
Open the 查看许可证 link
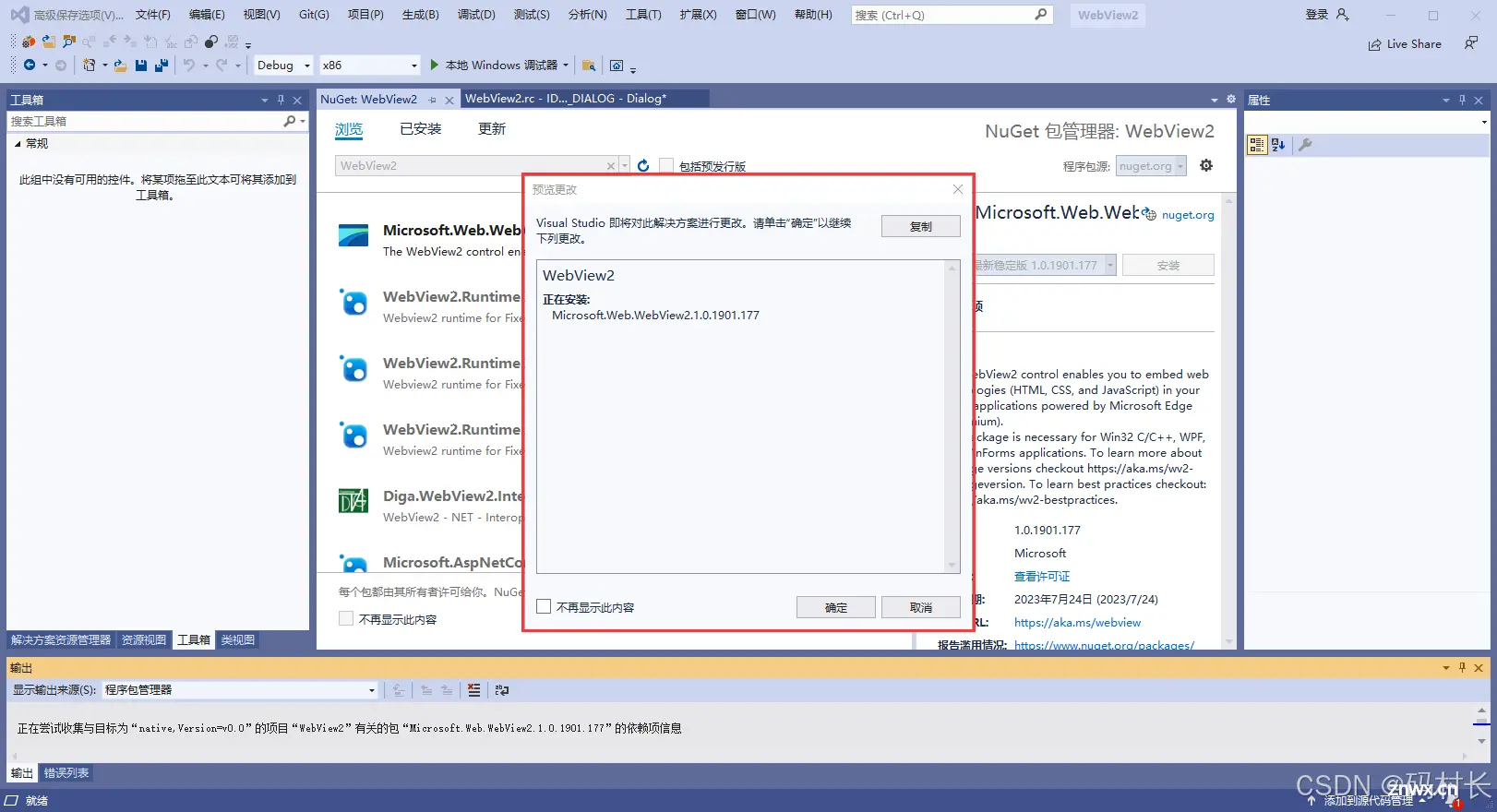click(x=1042, y=577)
